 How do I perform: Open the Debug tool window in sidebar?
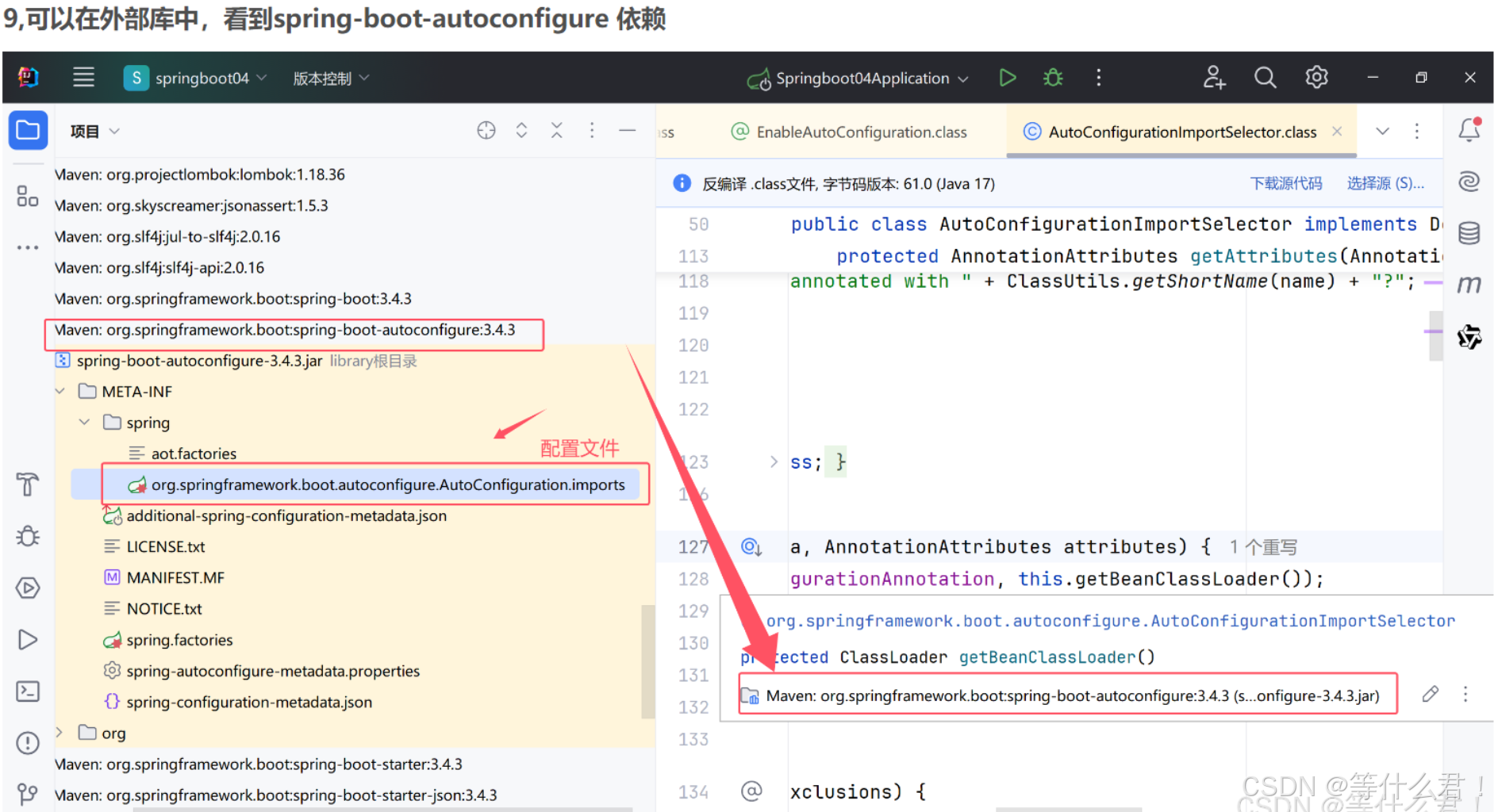(28, 536)
